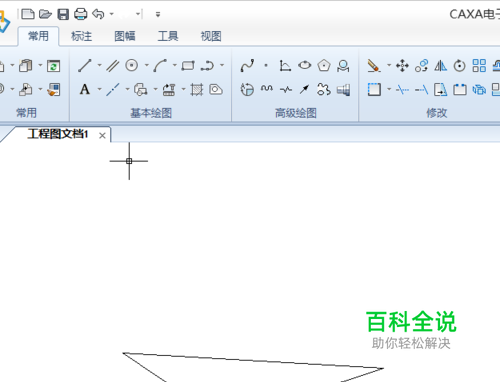Viewport: 500px width, 382px height.
Task: Select the Hatch fill tool
Action: coord(197,89)
